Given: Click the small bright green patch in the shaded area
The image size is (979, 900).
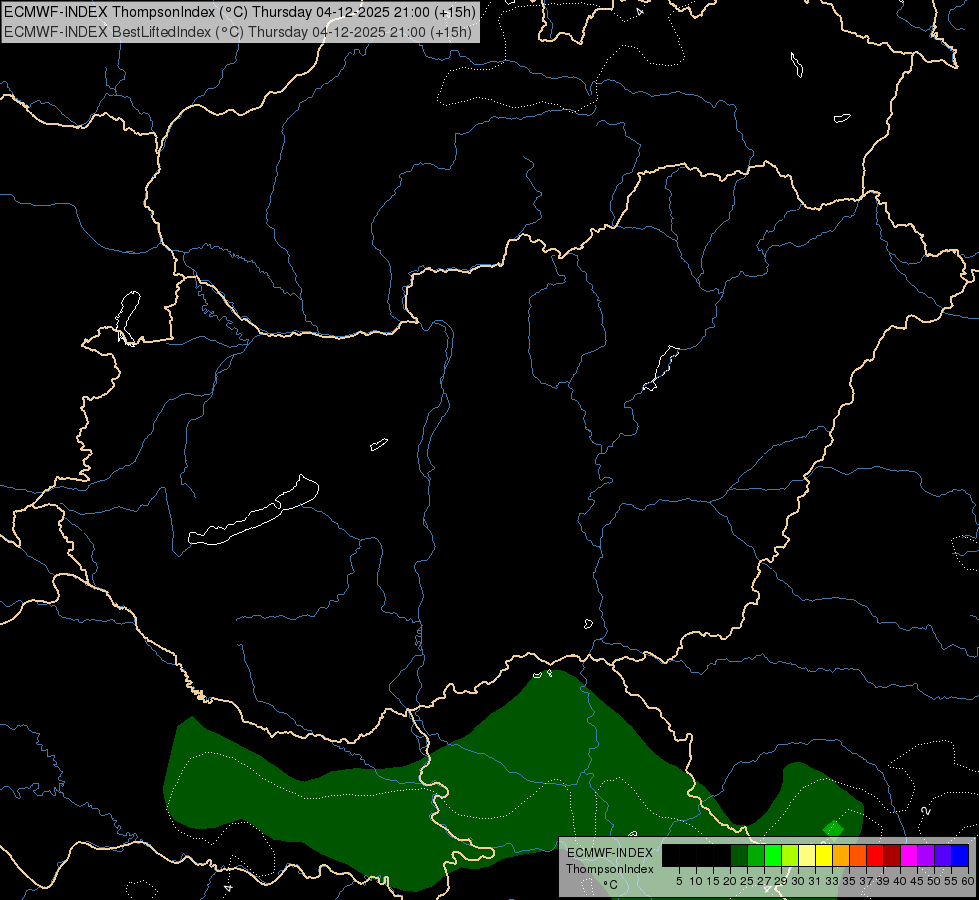Looking at the screenshot, I should [x=834, y=829].
